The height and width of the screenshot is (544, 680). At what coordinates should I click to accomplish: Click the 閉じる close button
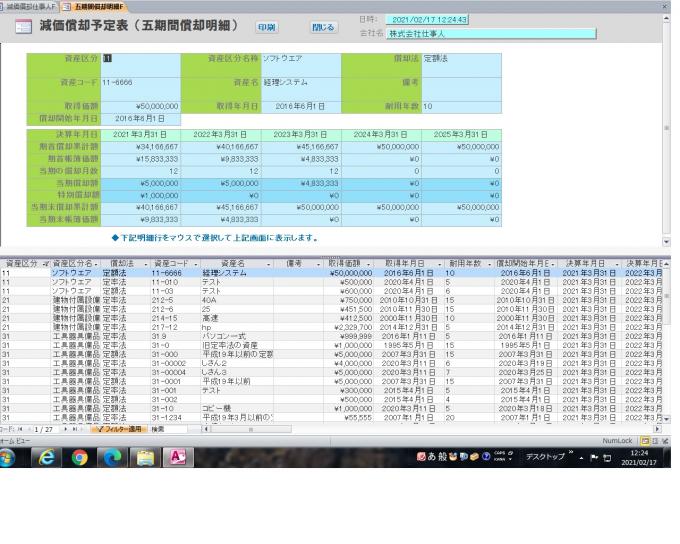[322, 27]
